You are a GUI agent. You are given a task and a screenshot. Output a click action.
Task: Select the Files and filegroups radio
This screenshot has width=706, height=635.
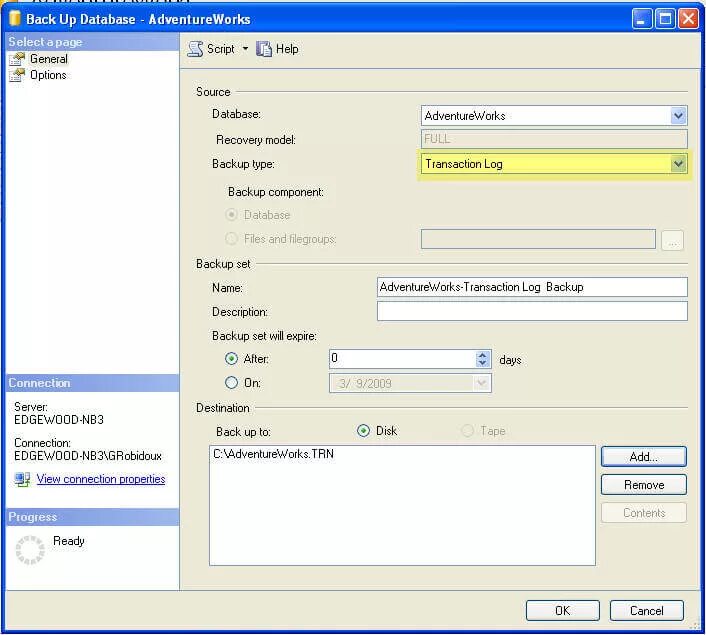(x=231, y=239)
